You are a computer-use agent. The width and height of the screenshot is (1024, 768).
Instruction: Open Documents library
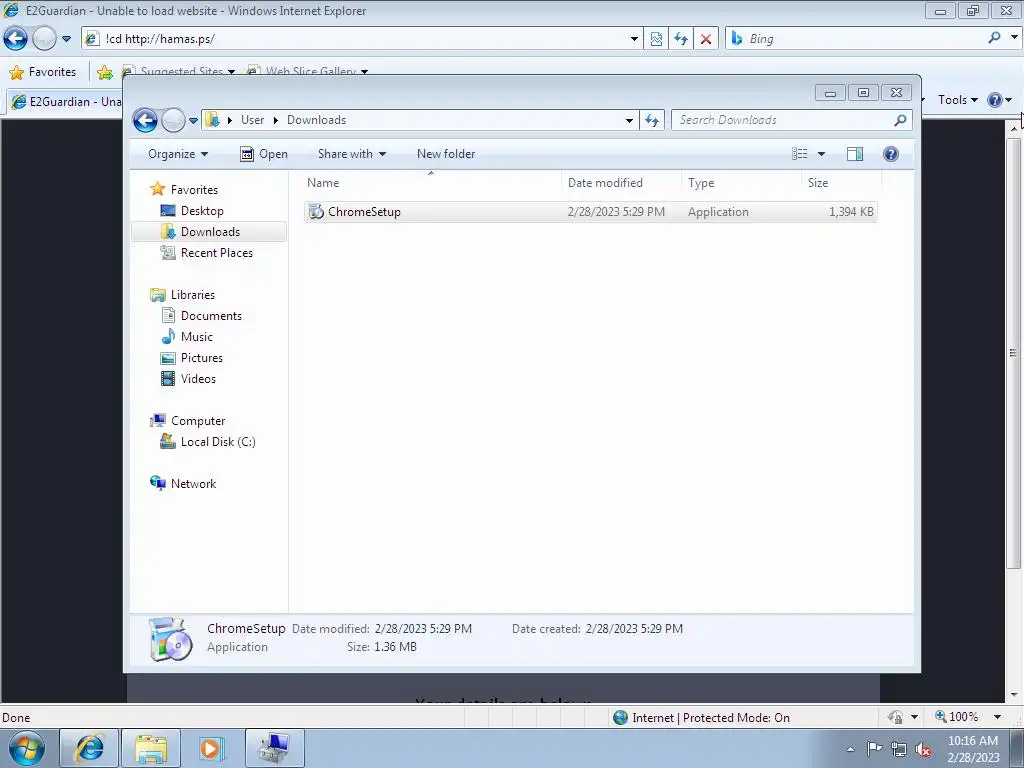tap(210, 316)
